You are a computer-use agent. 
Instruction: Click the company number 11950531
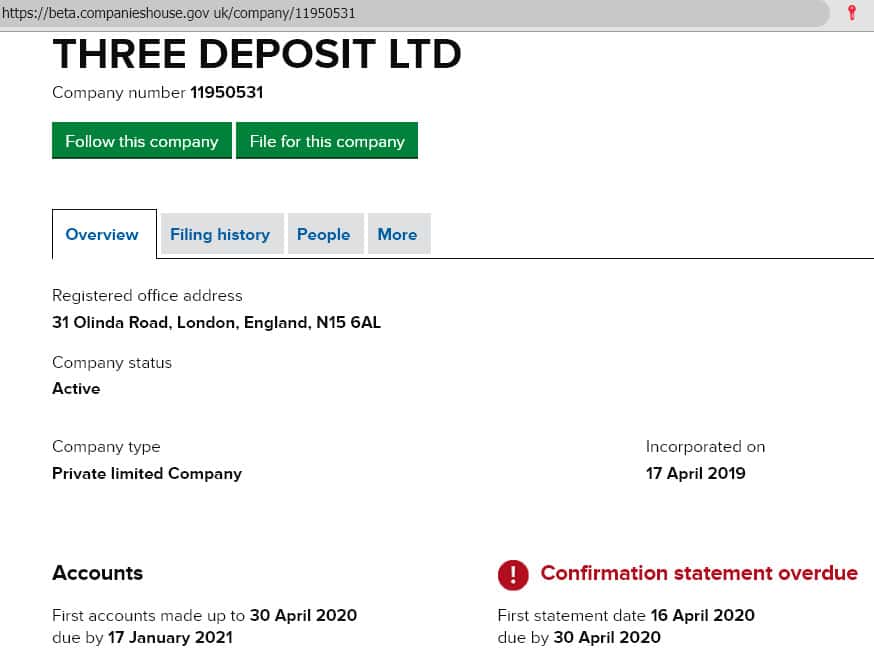pos(226,93)
